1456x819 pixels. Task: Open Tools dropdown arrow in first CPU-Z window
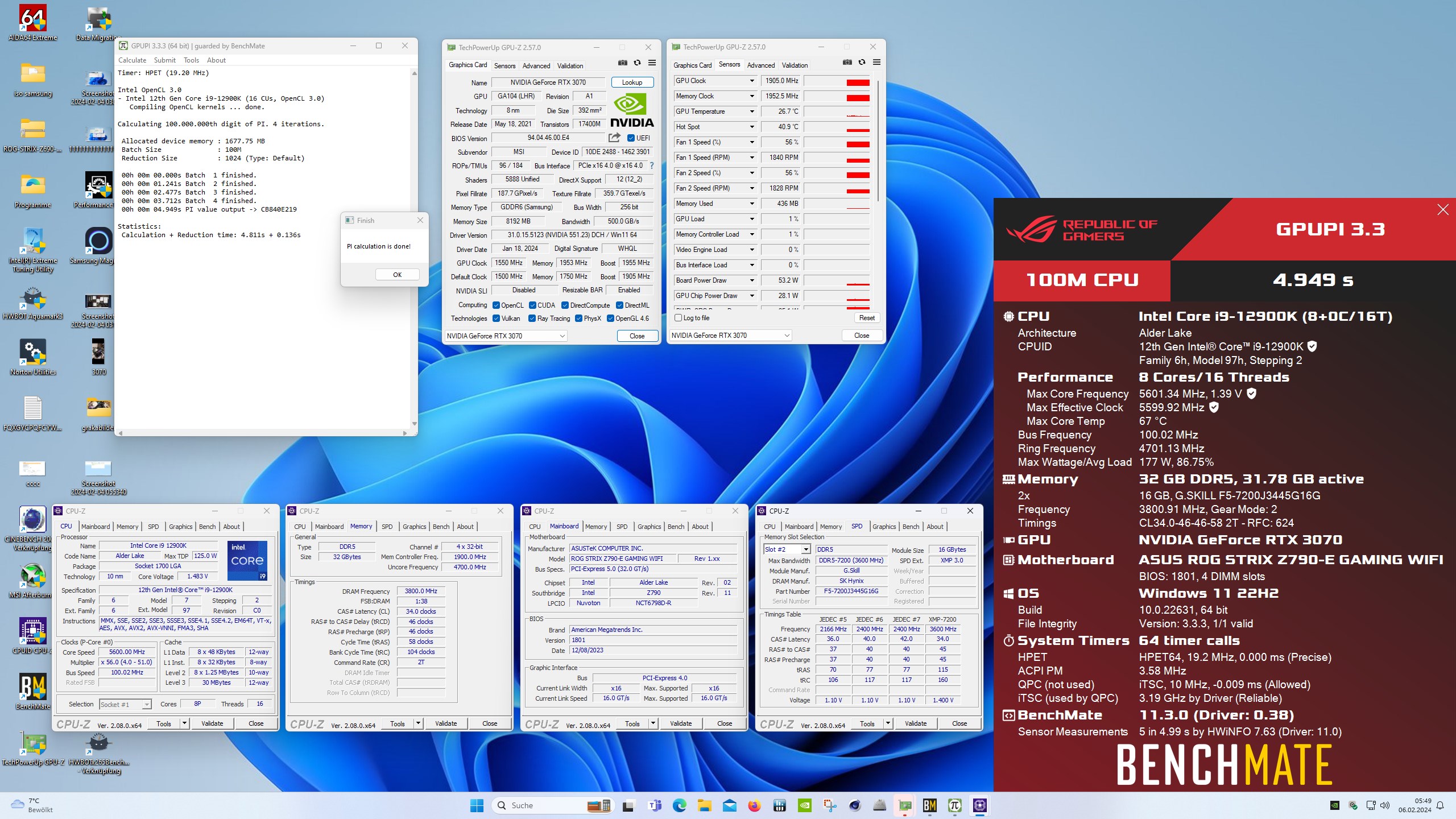184,723
